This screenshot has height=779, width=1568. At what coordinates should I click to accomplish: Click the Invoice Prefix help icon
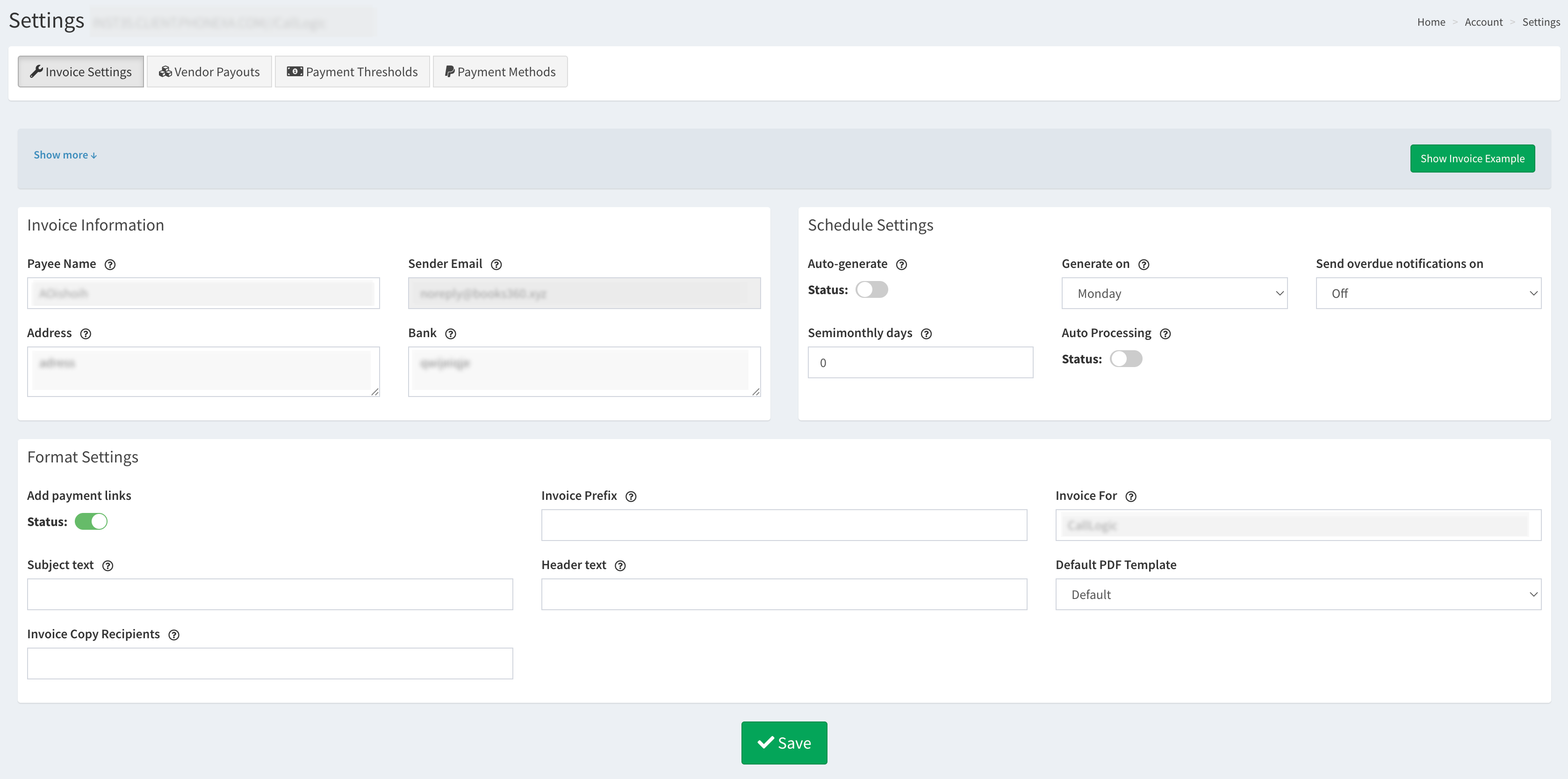coord(631,497)
